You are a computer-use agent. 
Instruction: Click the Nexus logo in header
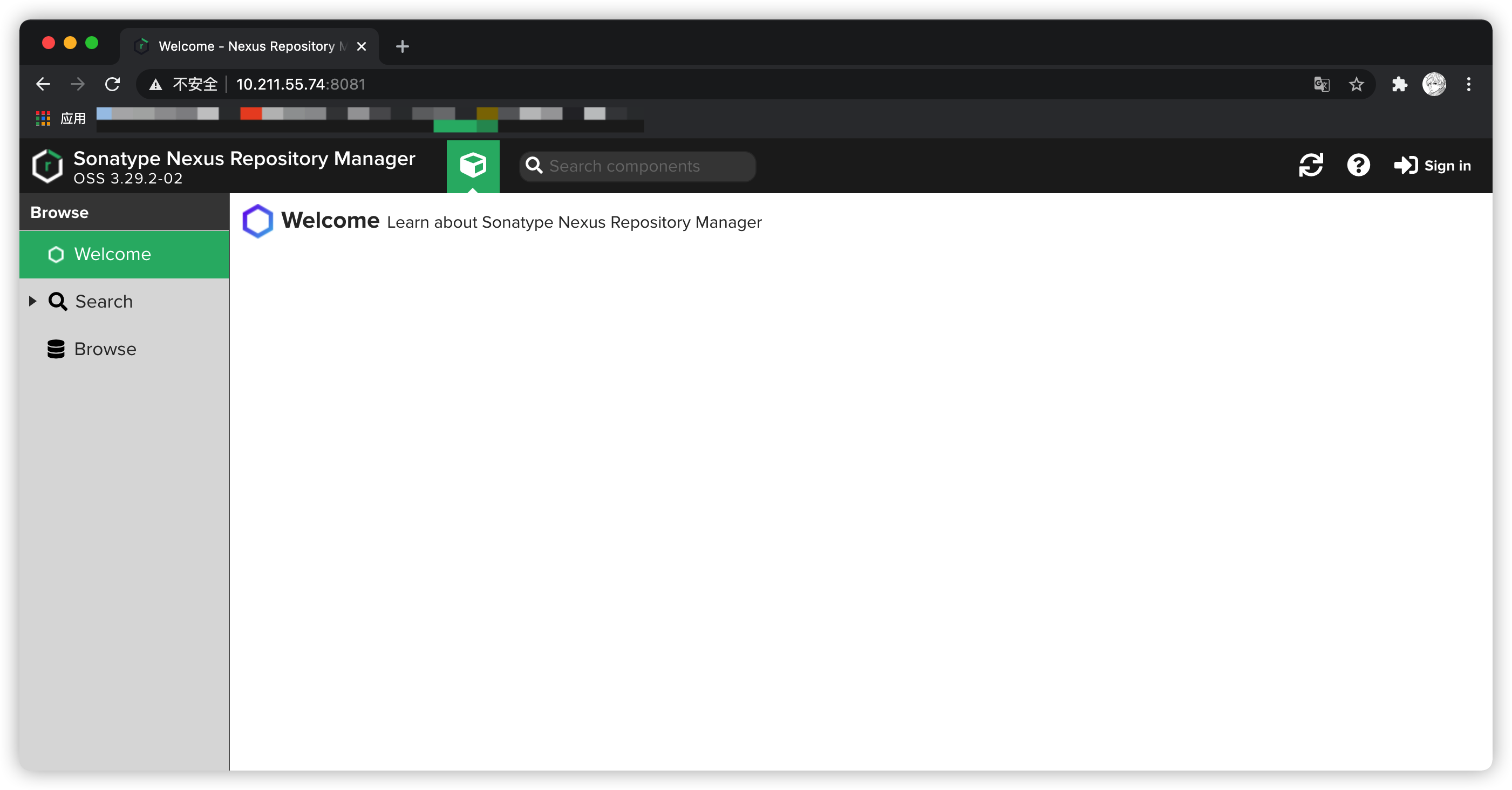click(x=47, y=166)
